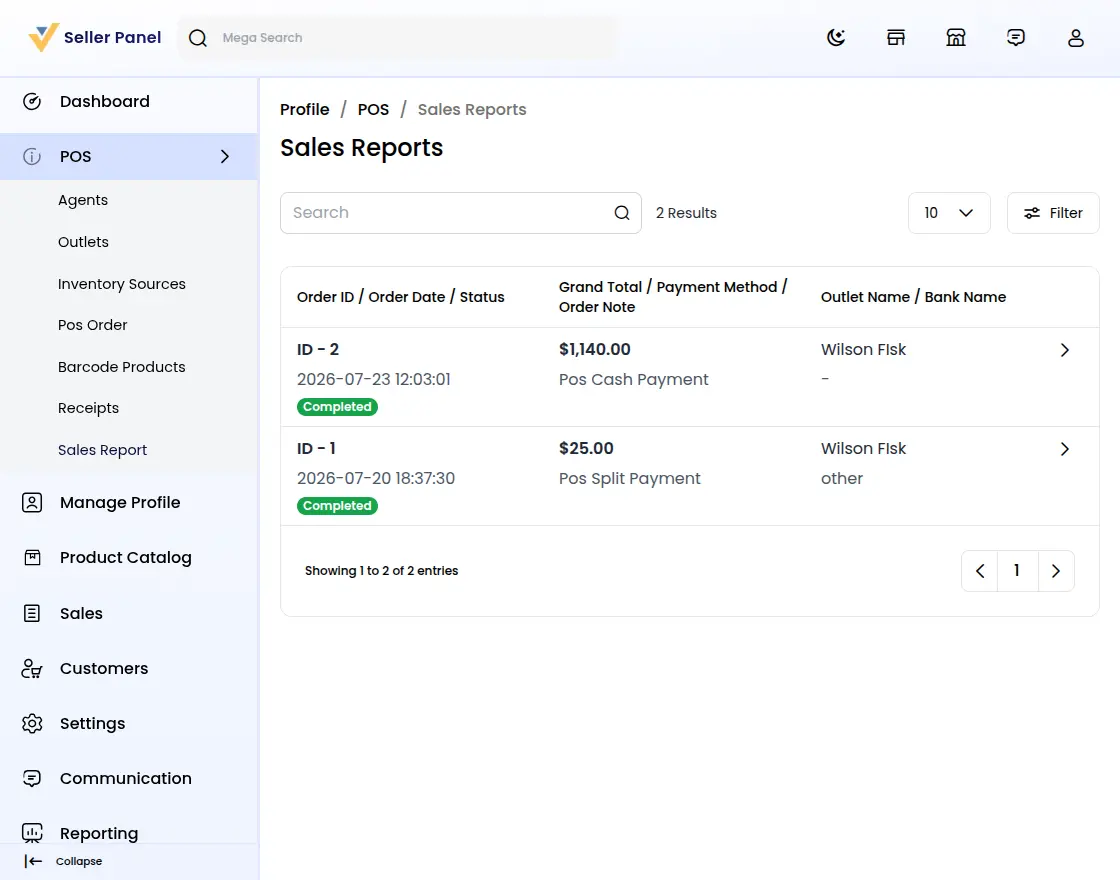Click the Settings gear icon
Image resolution: width=1120 pixels, height=880 pixels.
coord(32,724)
